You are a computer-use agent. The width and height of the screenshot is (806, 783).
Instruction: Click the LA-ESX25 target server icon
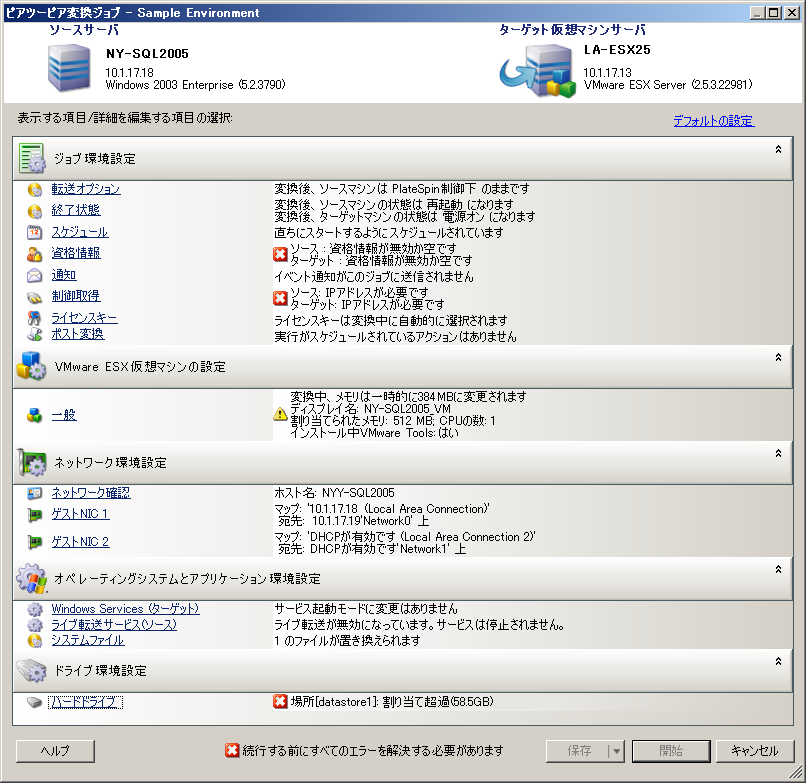click(538, 71)
